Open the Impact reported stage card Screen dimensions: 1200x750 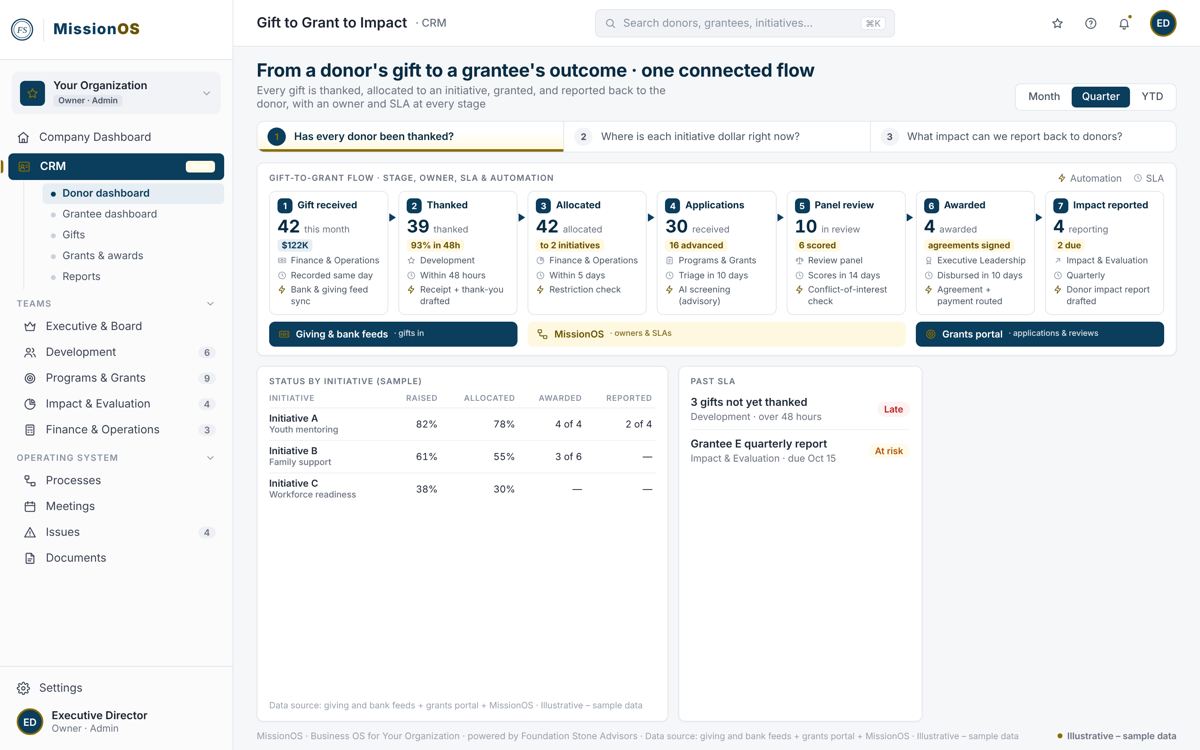(x=1105, y=253)
